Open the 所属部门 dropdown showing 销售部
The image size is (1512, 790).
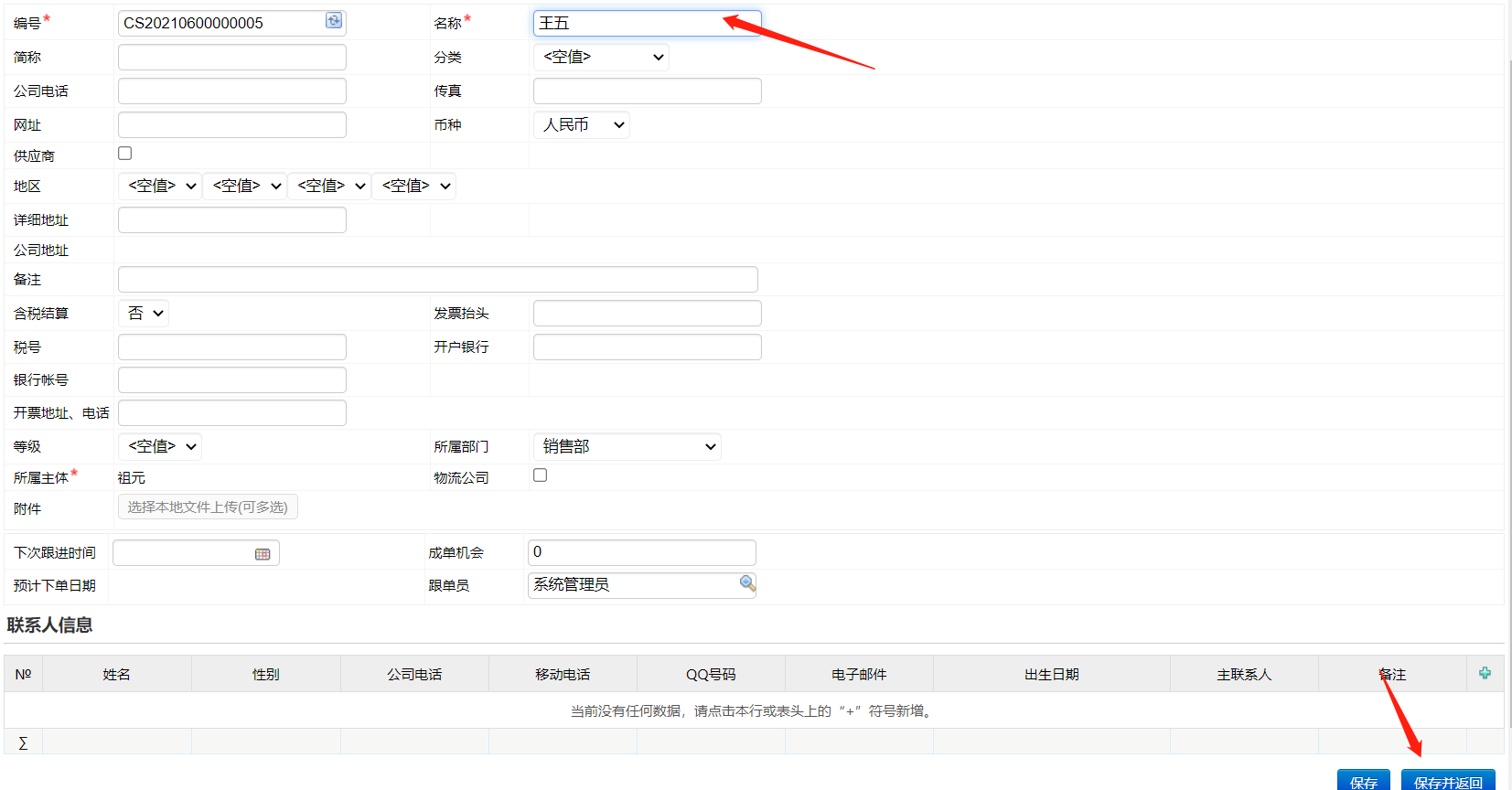point(627,446)
